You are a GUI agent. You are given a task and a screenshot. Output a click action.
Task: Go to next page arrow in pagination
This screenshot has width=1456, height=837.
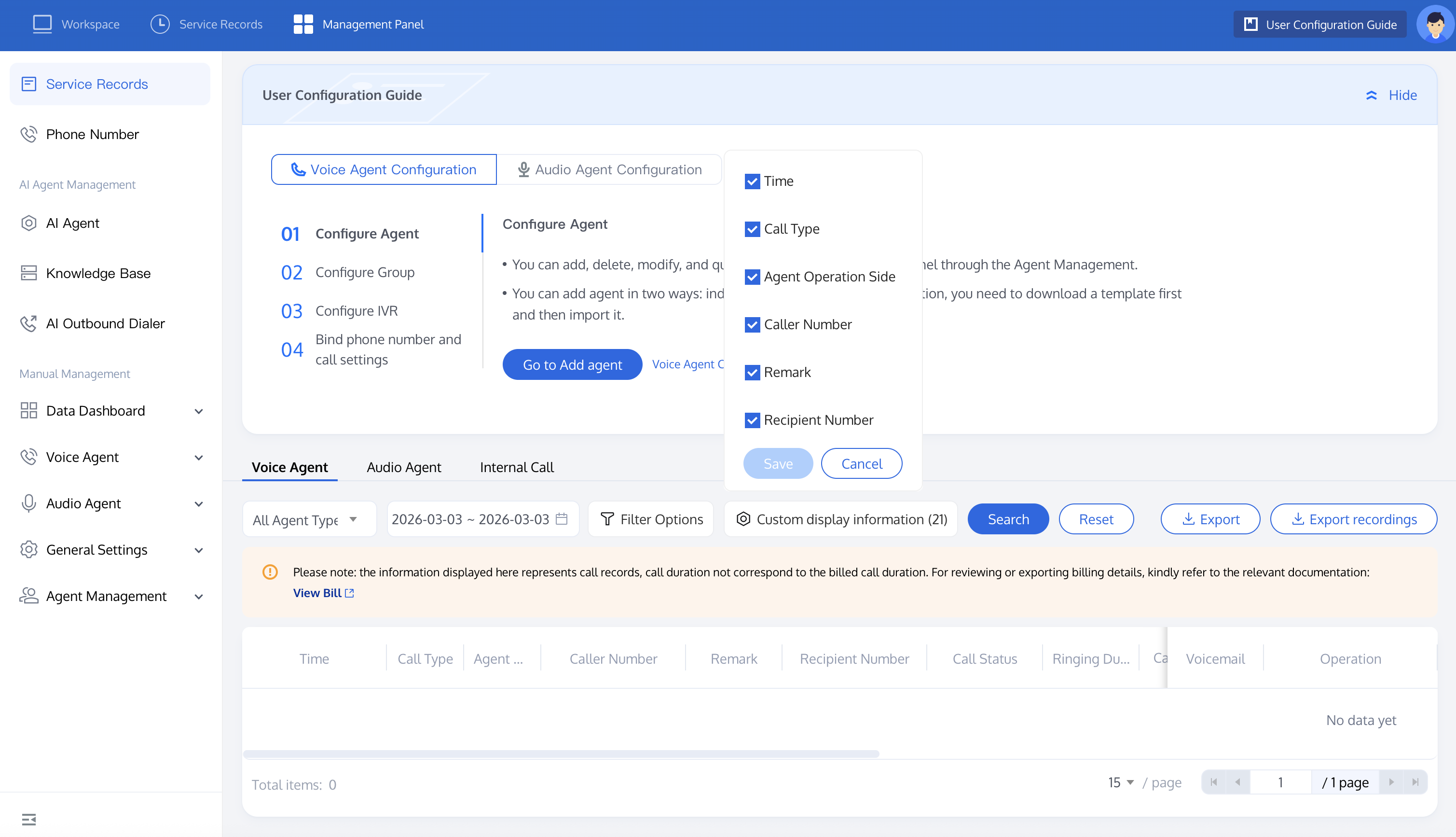pyautogui.click(x=1391, y=782)
